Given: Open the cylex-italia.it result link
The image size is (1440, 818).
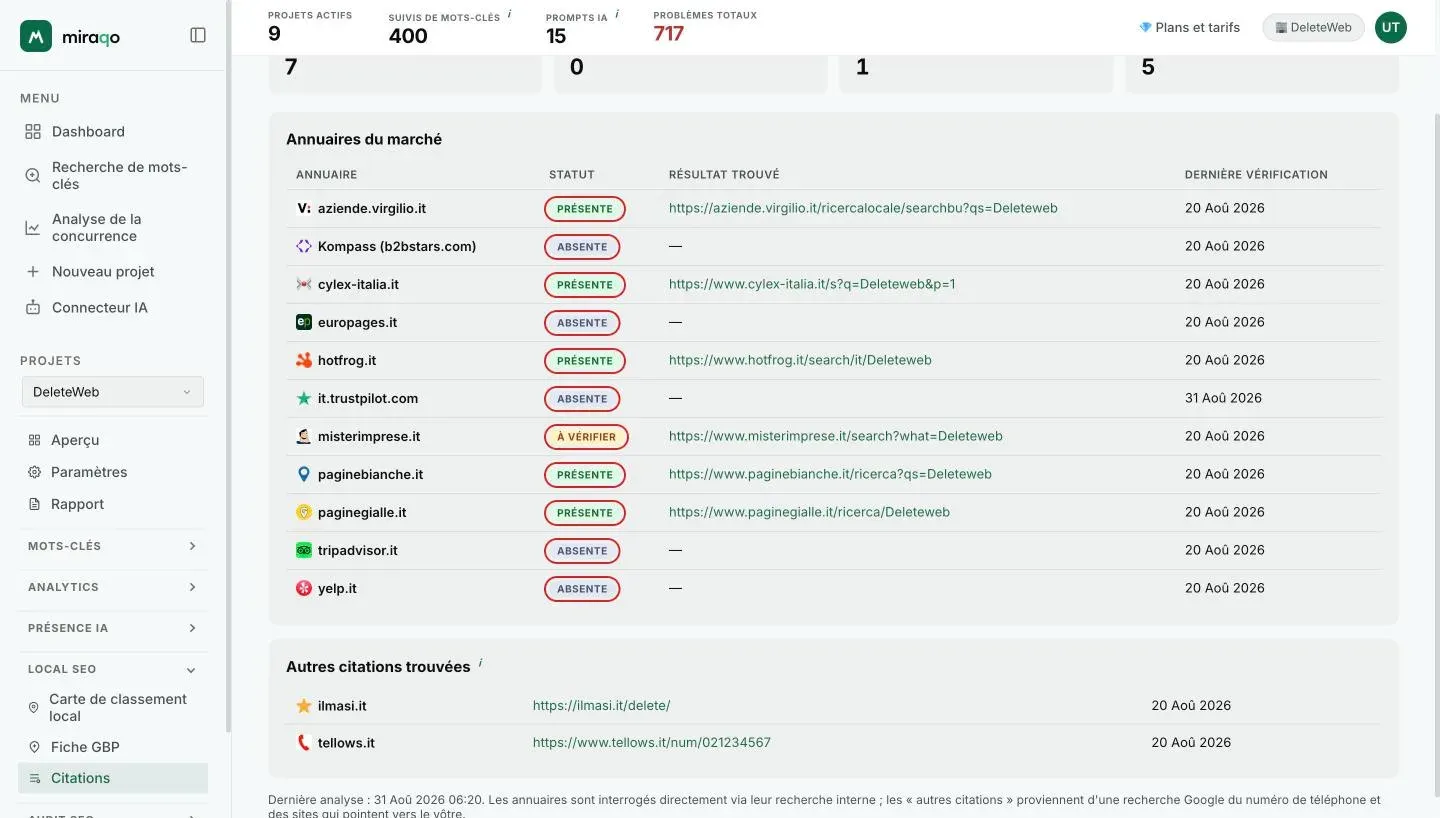Looking at the screenshot, I should [812, 284].
